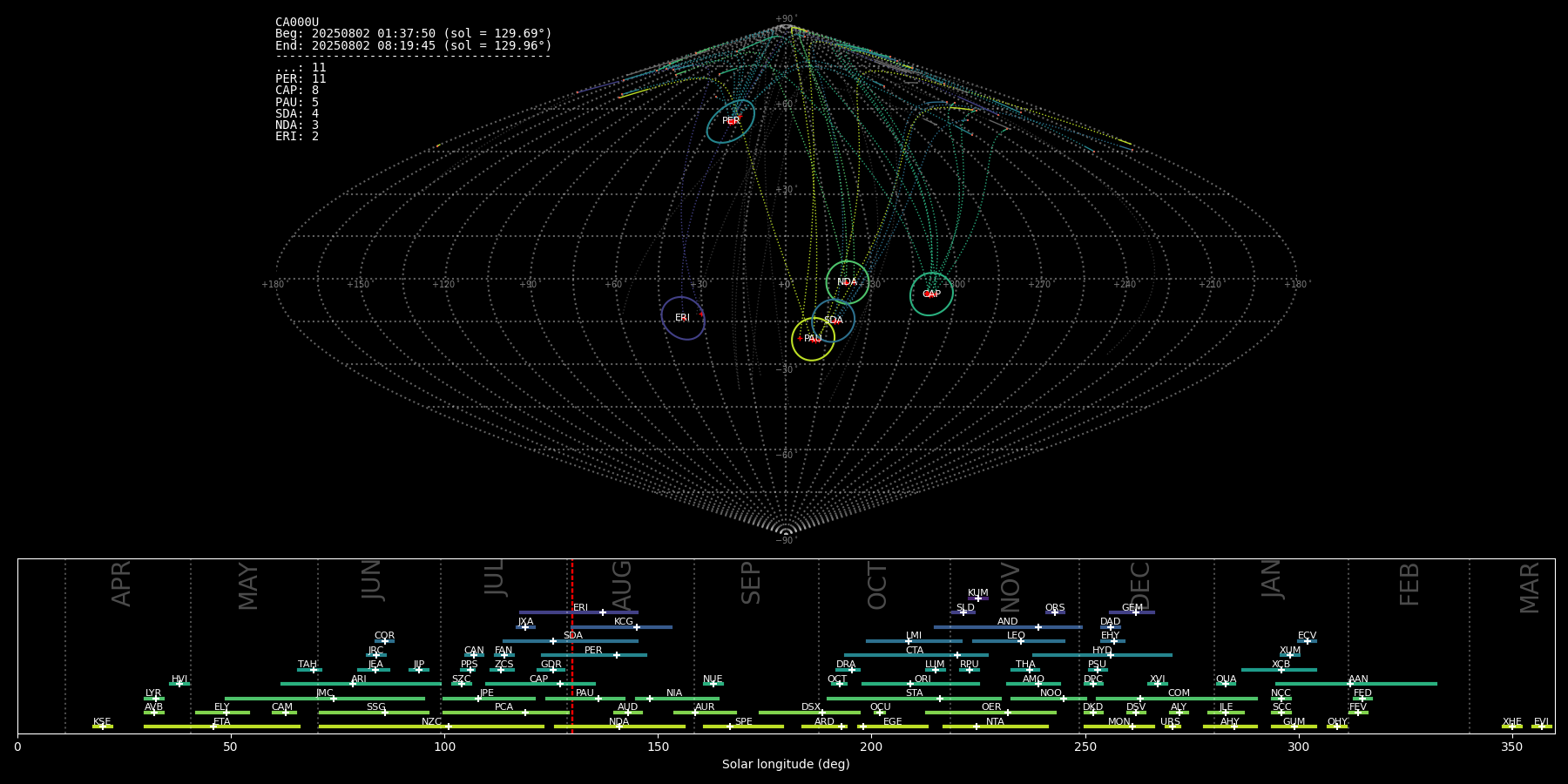Click the CAP radiant circle on sky map
Screen dimensions: 1568x784
pos(931,294)
